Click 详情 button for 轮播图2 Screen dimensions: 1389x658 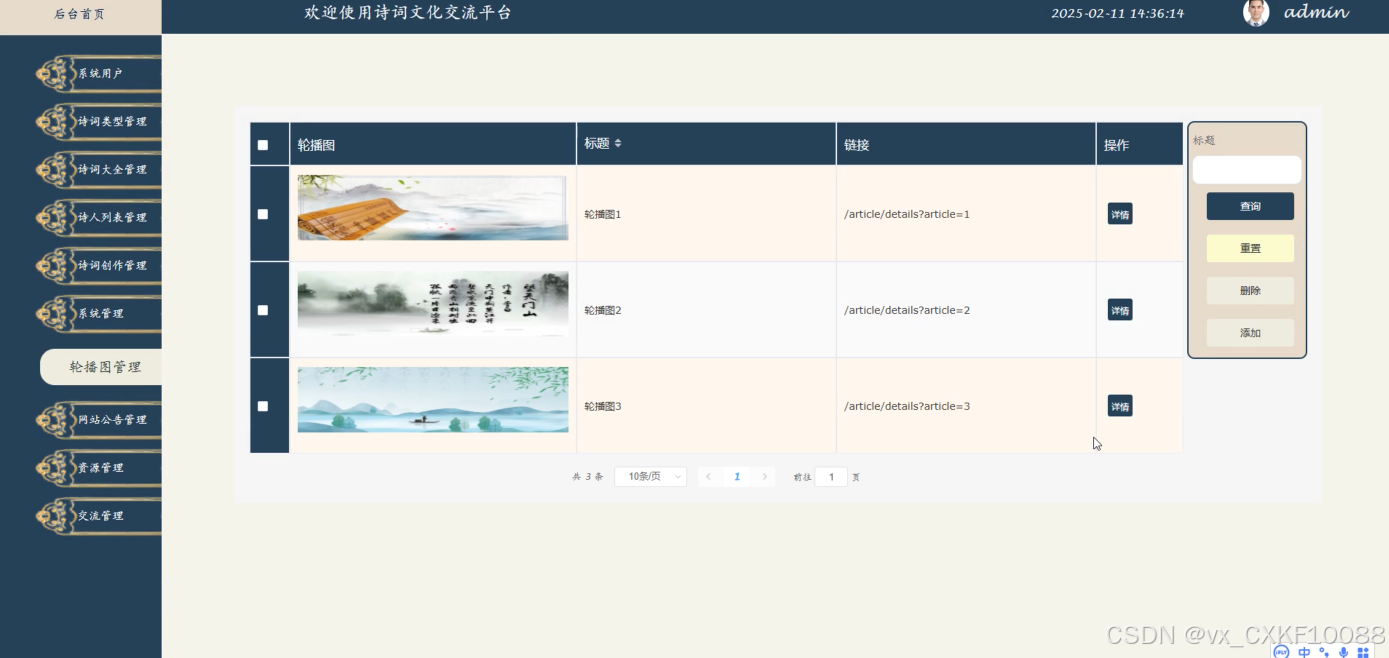click(x=1120, y=310)
